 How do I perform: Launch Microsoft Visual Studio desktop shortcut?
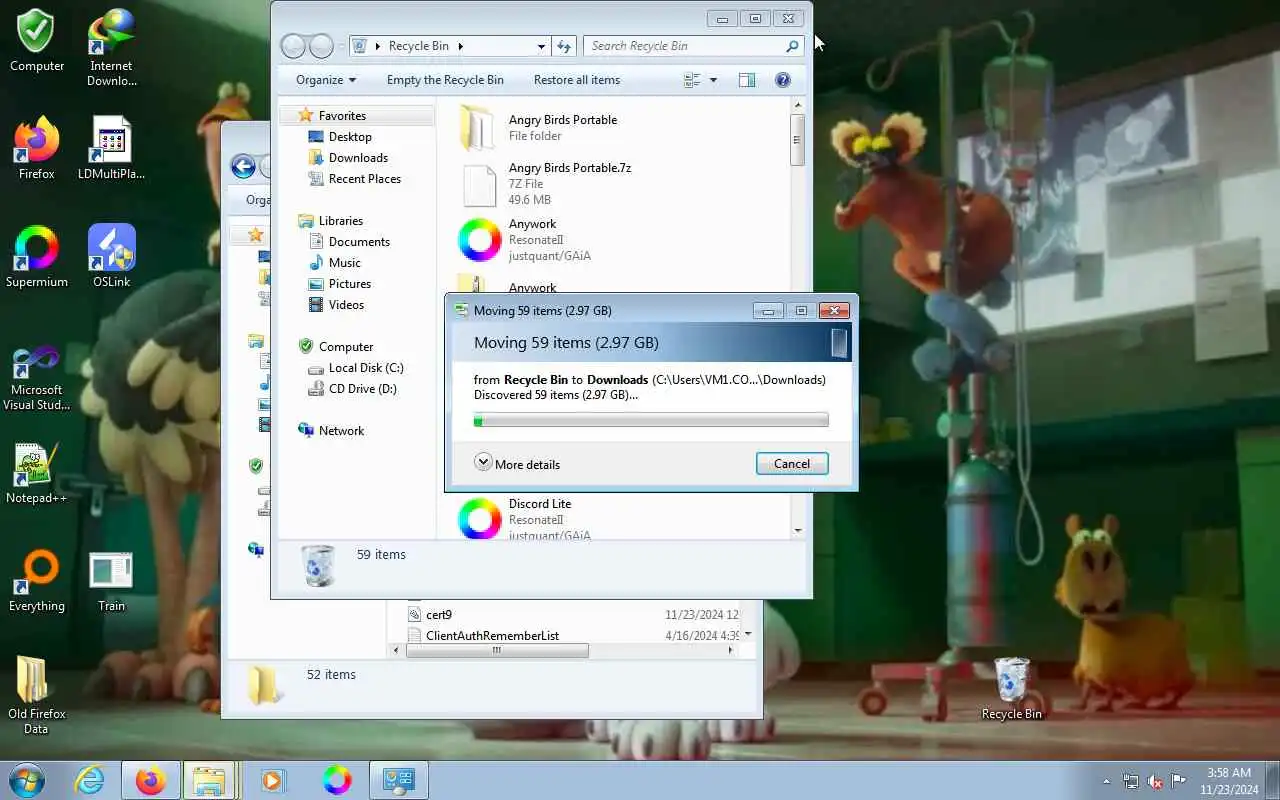(37, 378)
